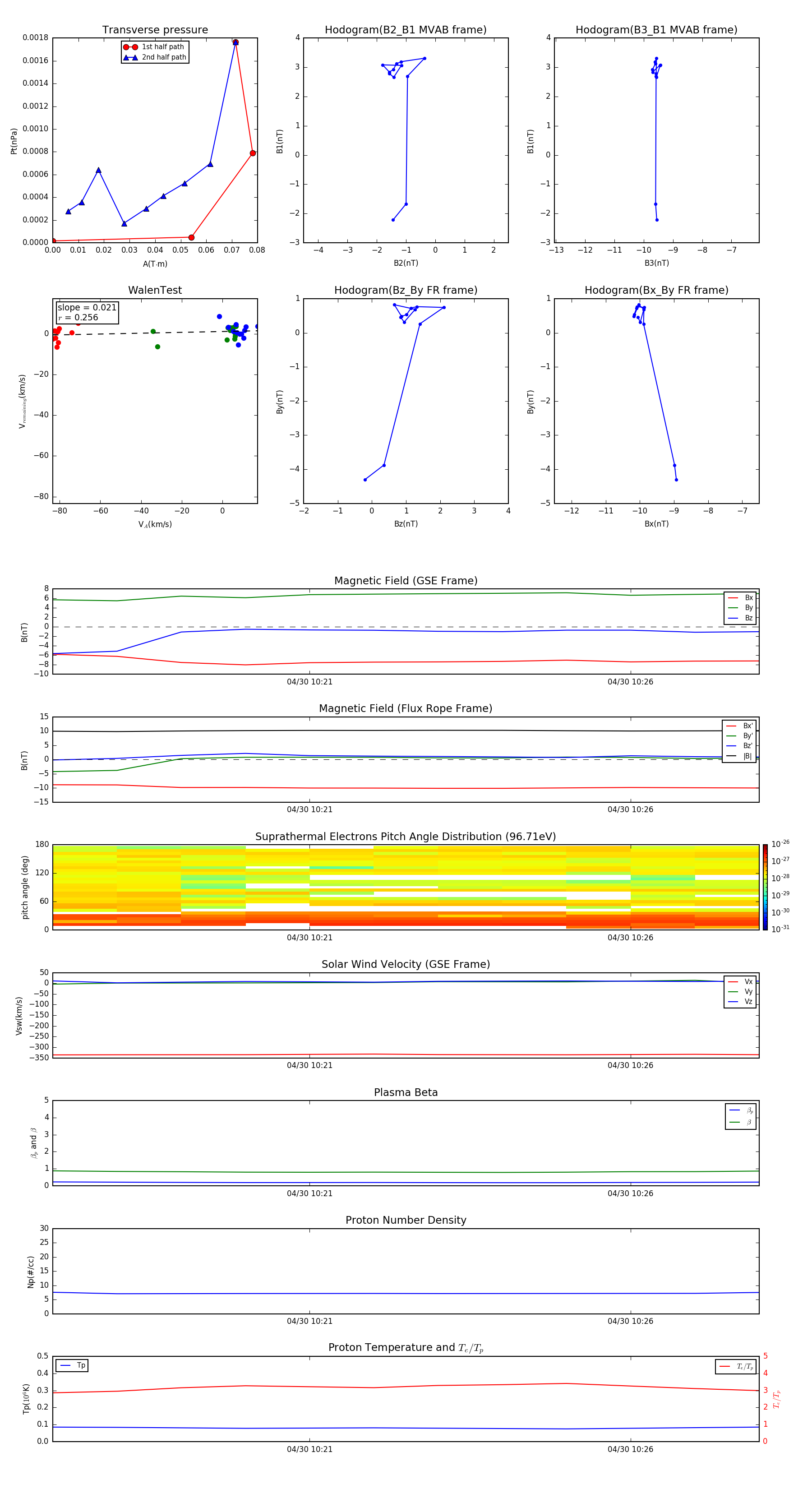This screenshot has width=812, height=1489.
Task: Click the Suprathermal Electrons Pitch Angle Distribution title
Action: click(406, 837)
